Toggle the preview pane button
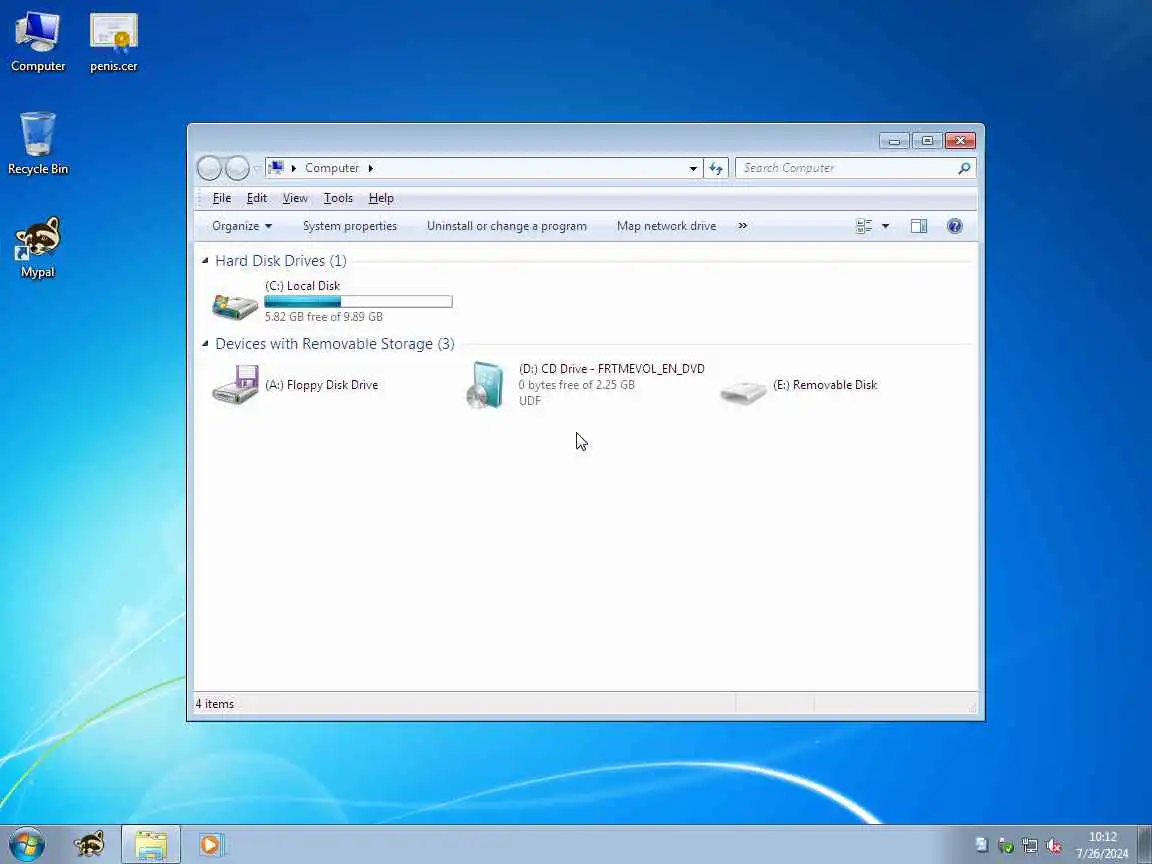Screen dimensions: 1152x864 click(x=918, y=226)
